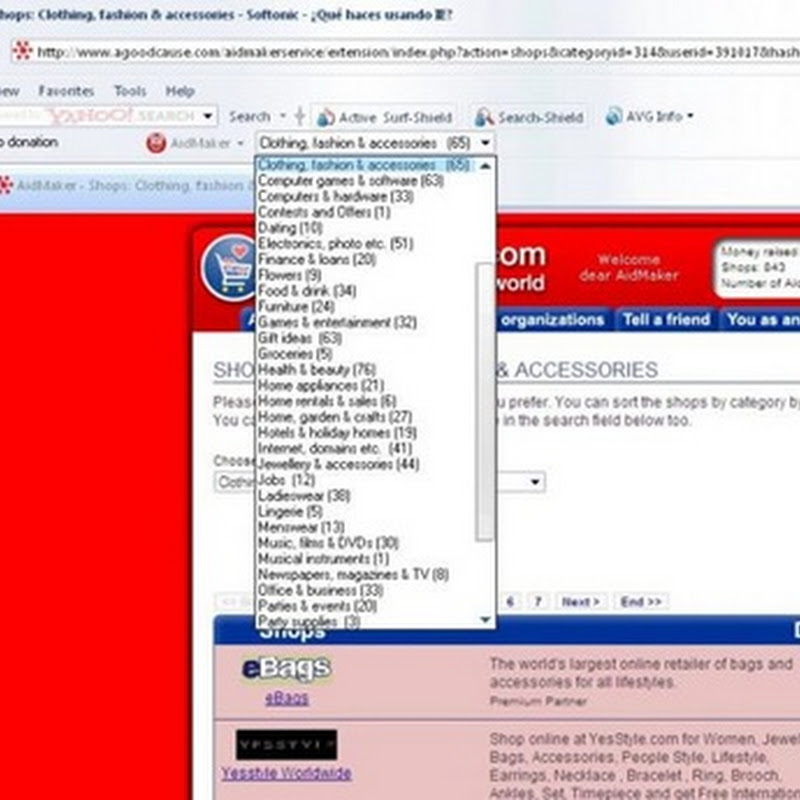Viewport: 800px width, 800px height.
Task: Click the YesStyle logo image
Action: tap(286, 744)
